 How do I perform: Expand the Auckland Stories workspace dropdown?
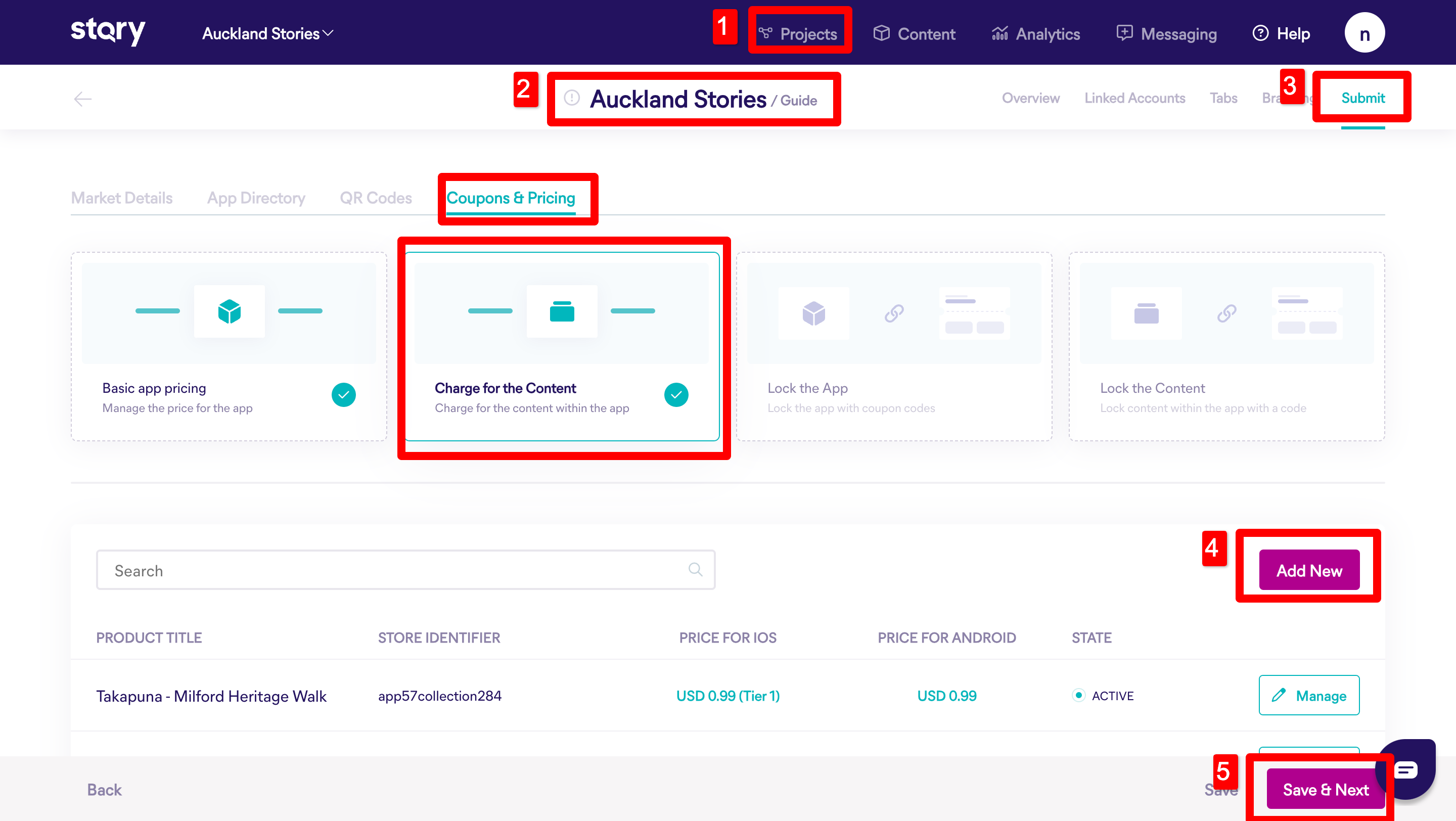pos(267,33)
